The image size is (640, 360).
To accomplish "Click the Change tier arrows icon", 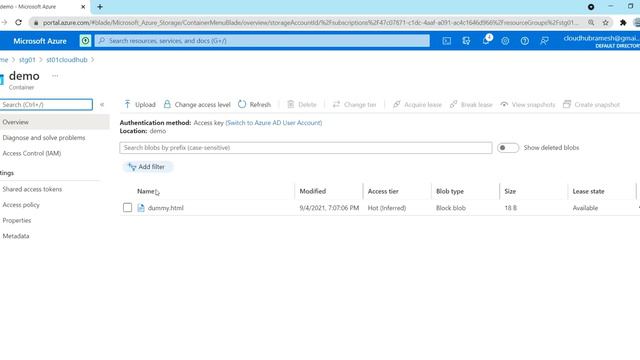I will (336, 104).
